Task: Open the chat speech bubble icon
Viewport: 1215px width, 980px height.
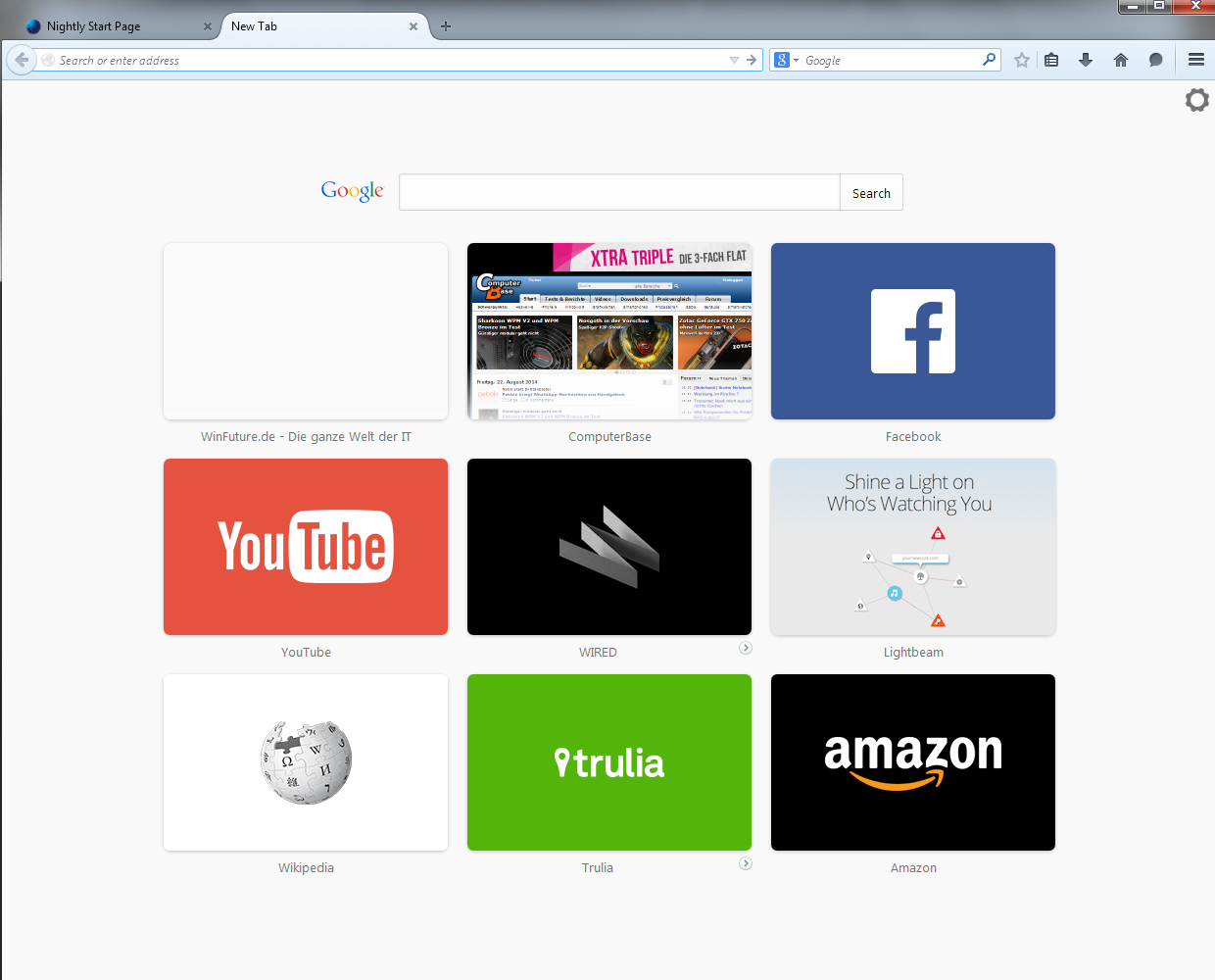Action: click(x=1155, y=60)
